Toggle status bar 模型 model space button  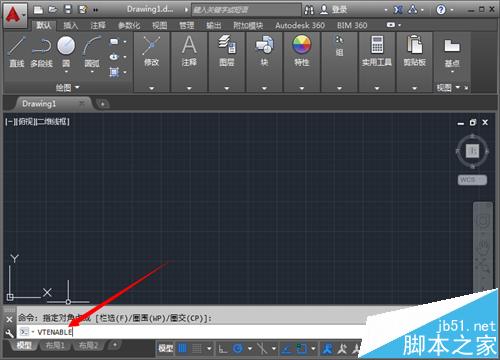pos(166,349)
